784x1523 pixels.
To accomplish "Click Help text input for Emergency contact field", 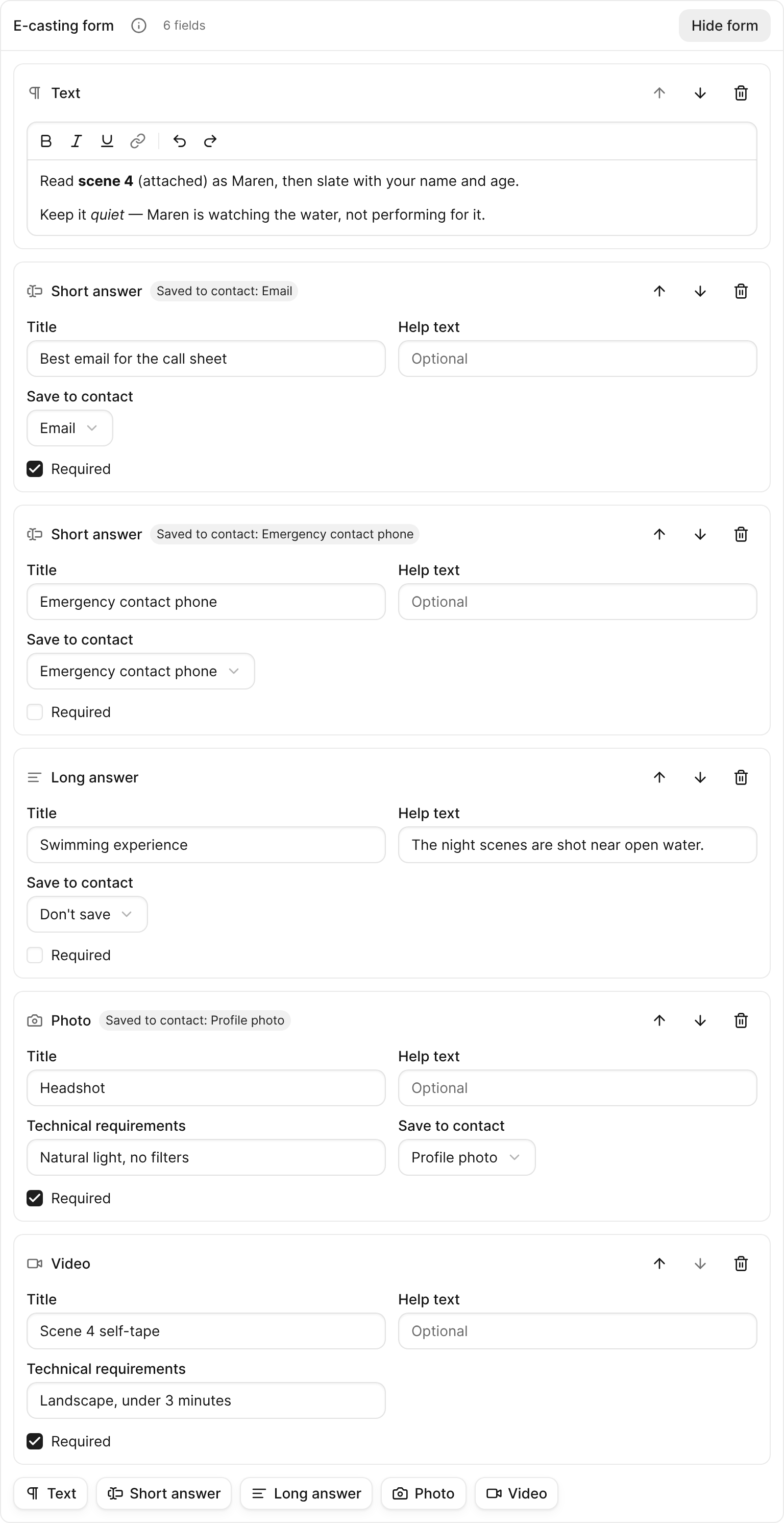I will 577,601.
